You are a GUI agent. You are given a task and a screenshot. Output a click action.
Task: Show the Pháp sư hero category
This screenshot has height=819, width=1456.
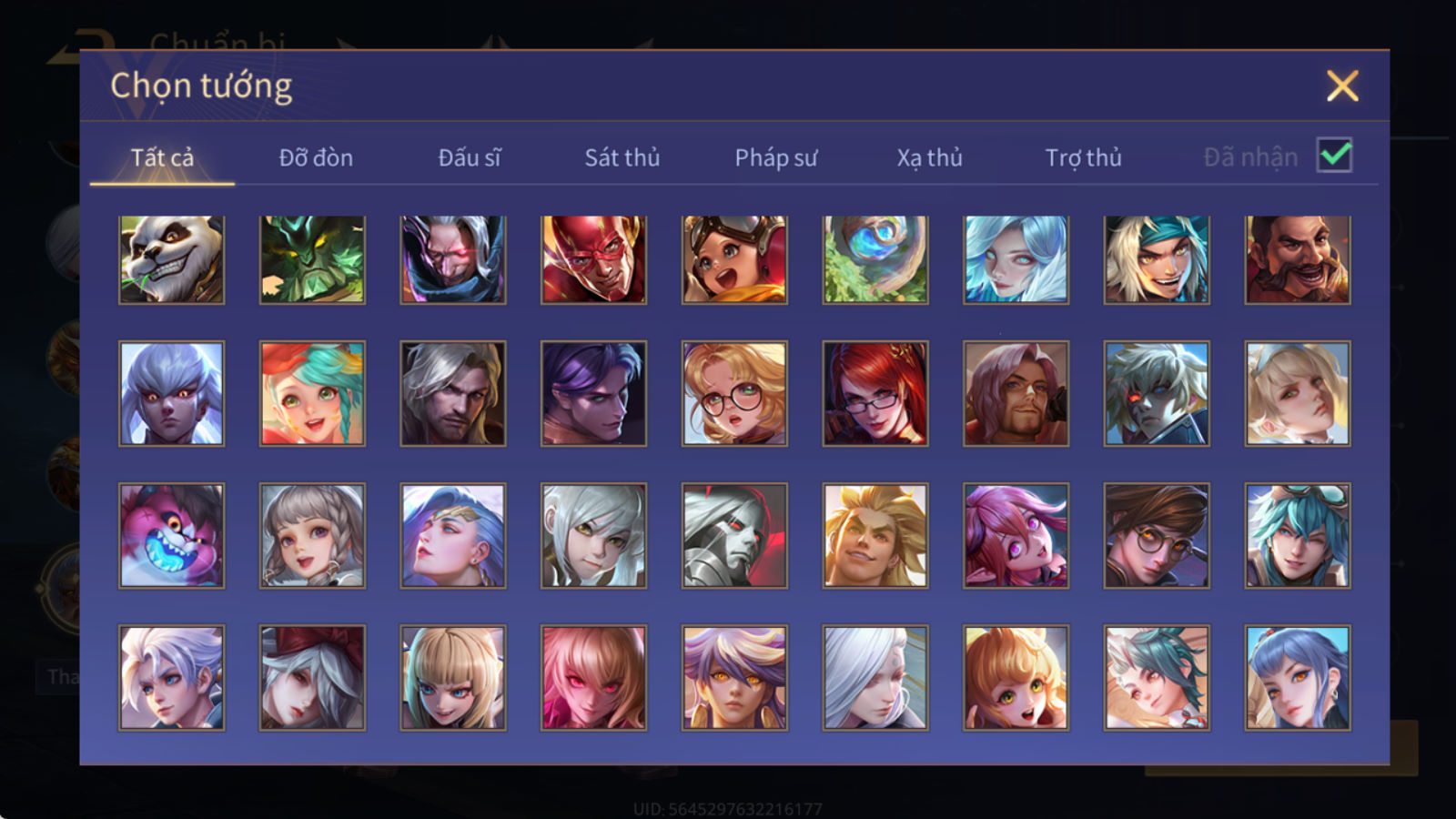(776, 157)
